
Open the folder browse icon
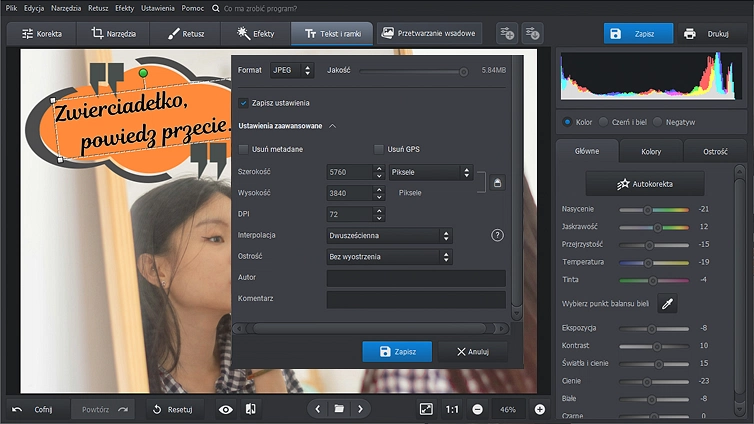(x=339, y=409)
